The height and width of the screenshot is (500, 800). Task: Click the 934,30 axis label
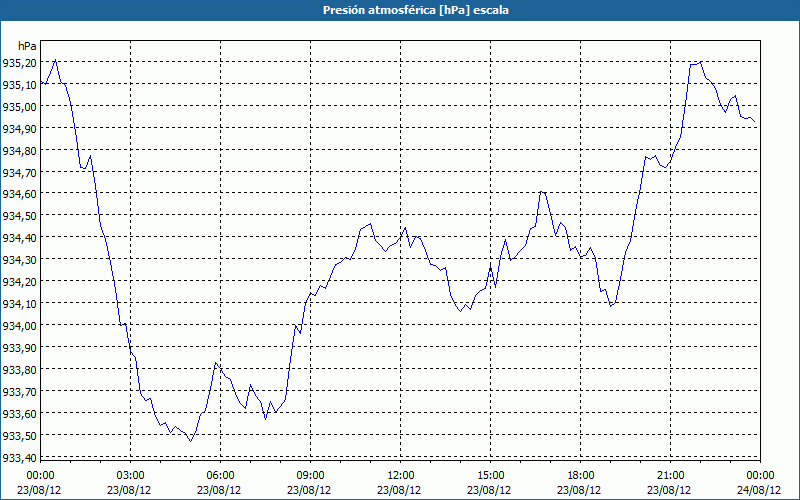18,260
